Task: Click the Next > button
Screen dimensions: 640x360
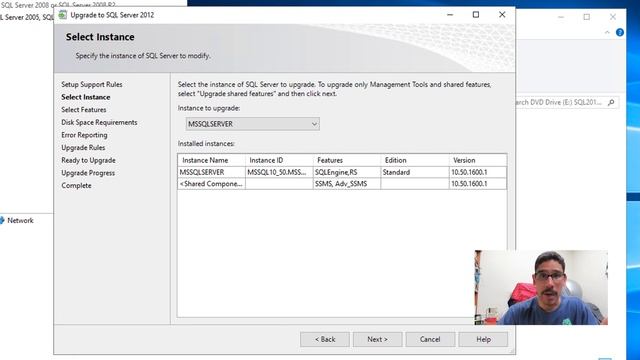Action: click(378, 339)
